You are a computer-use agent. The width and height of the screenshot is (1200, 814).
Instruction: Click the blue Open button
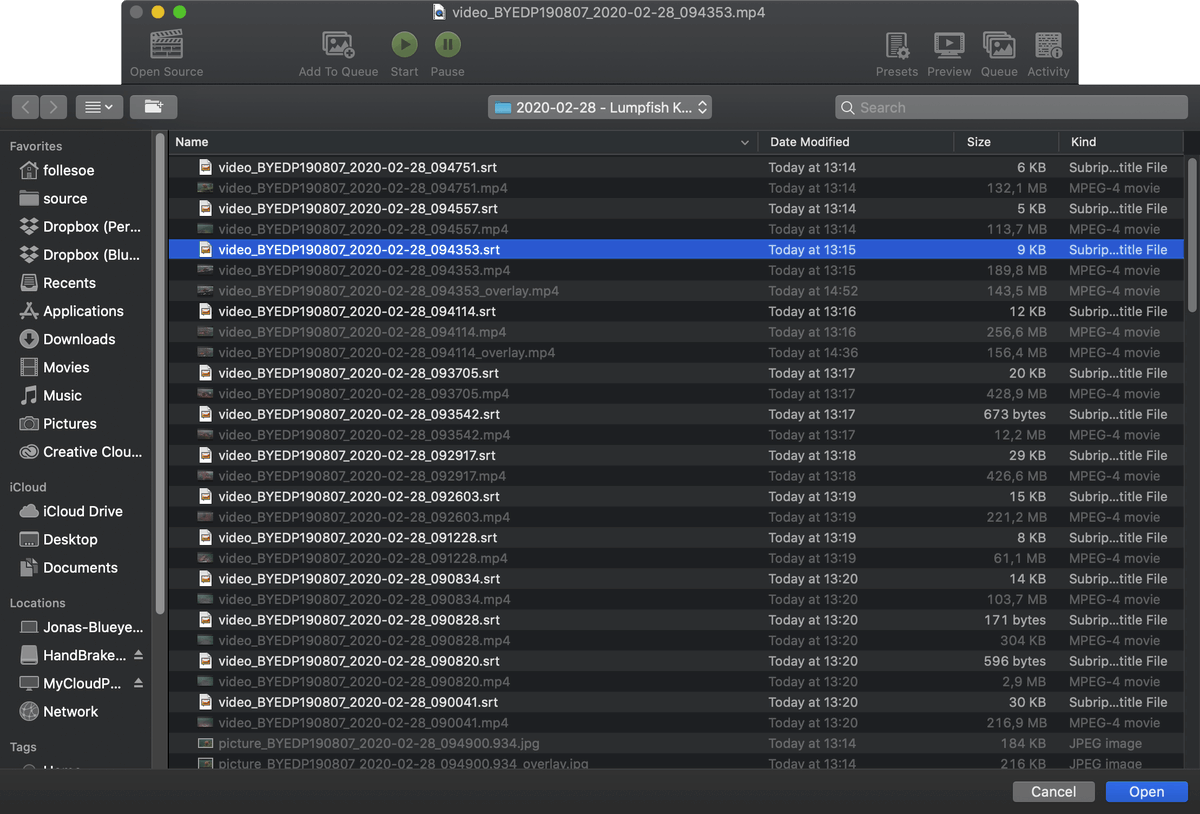pyautogui.click(x=1146, y=791)
